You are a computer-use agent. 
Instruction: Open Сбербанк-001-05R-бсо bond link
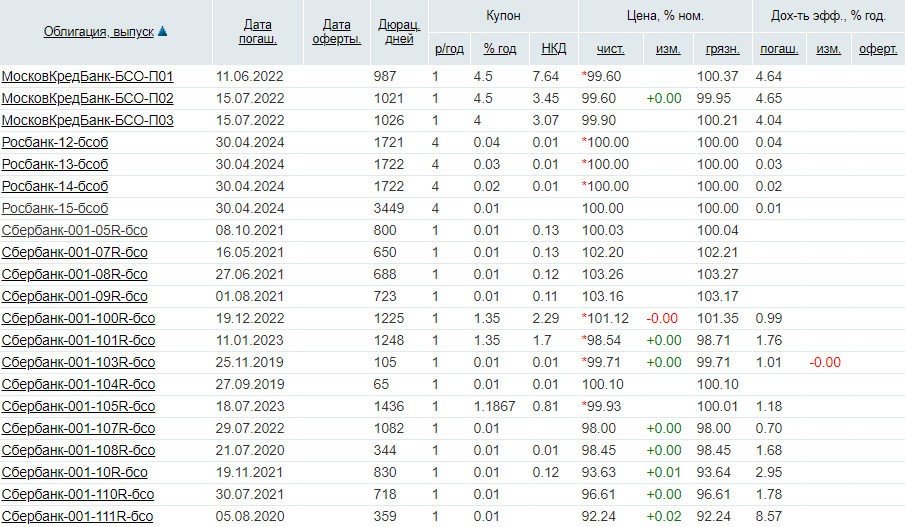[75, 230]
